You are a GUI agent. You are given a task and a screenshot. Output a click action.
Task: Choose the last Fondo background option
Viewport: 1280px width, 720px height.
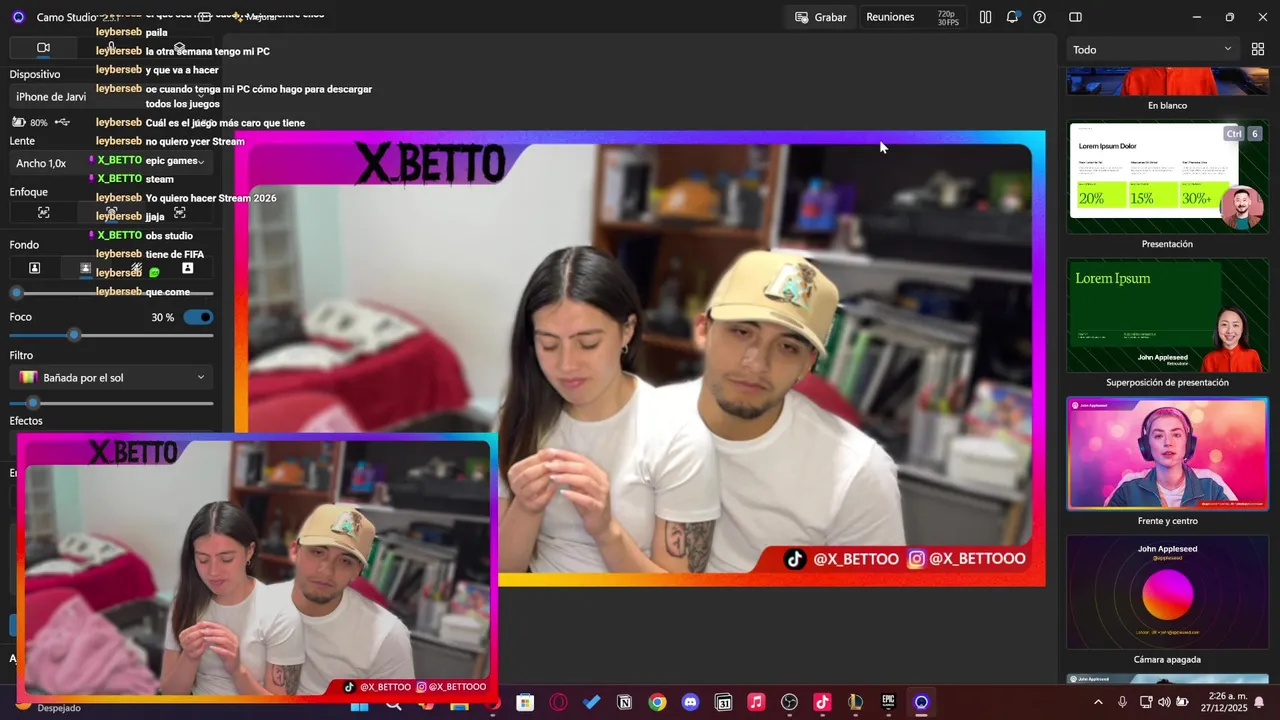[x=187, y=268]
